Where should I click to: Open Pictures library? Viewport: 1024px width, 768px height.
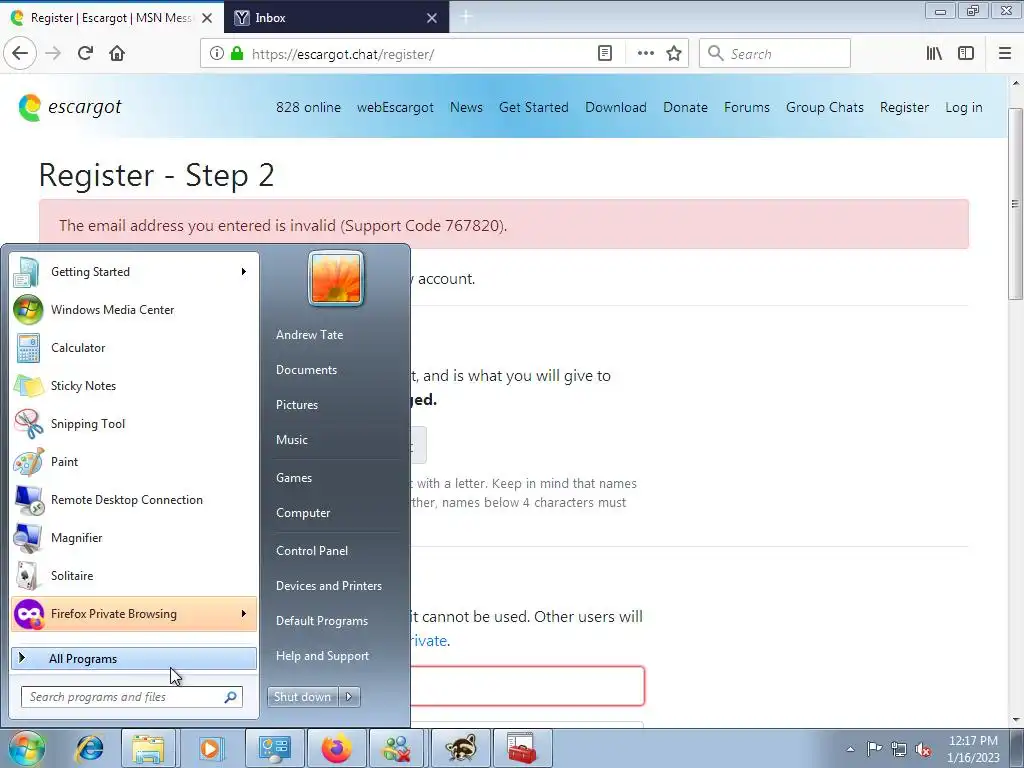[297, 405]
